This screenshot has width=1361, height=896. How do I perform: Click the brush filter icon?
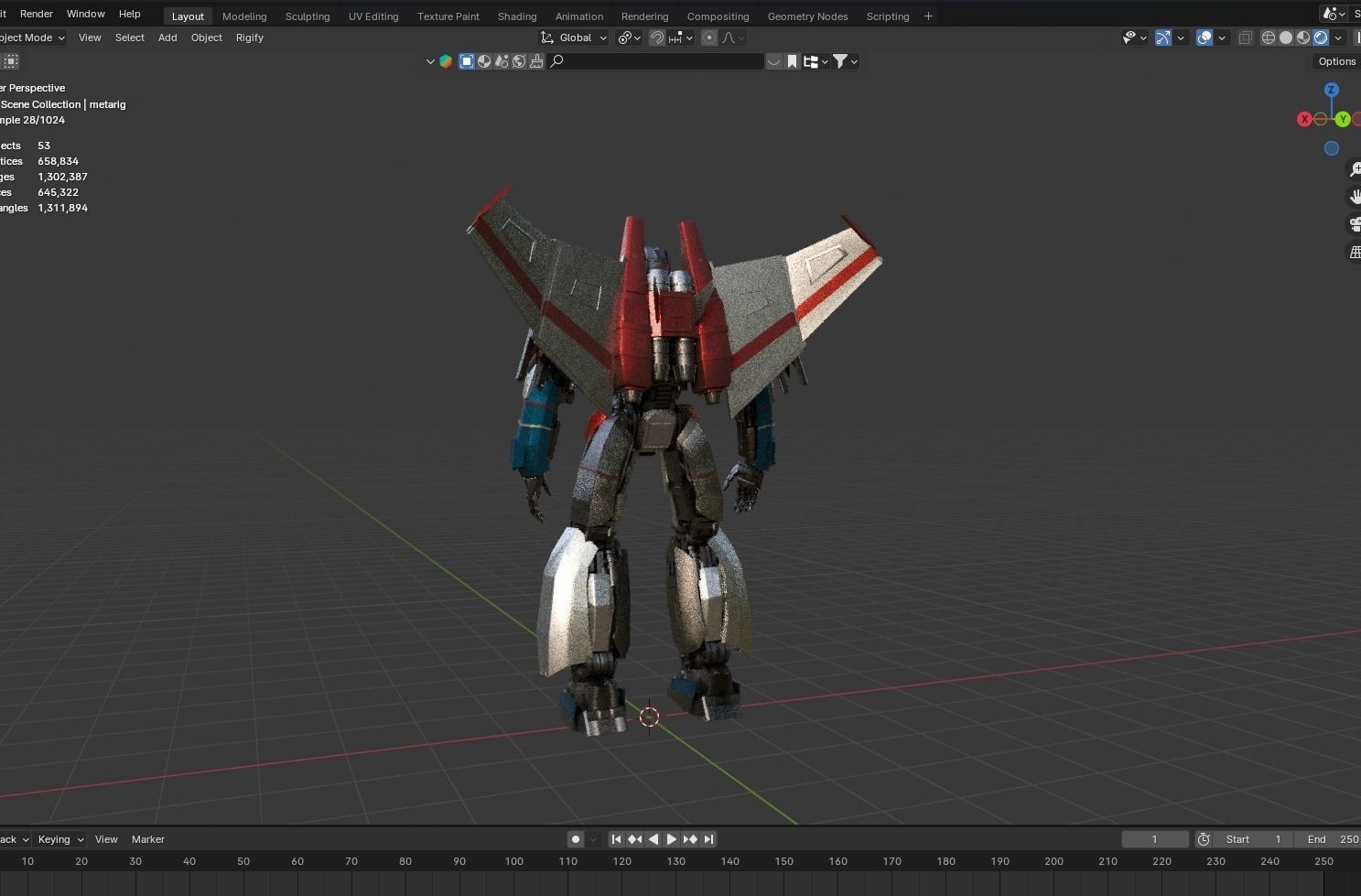tap(536, 61)
